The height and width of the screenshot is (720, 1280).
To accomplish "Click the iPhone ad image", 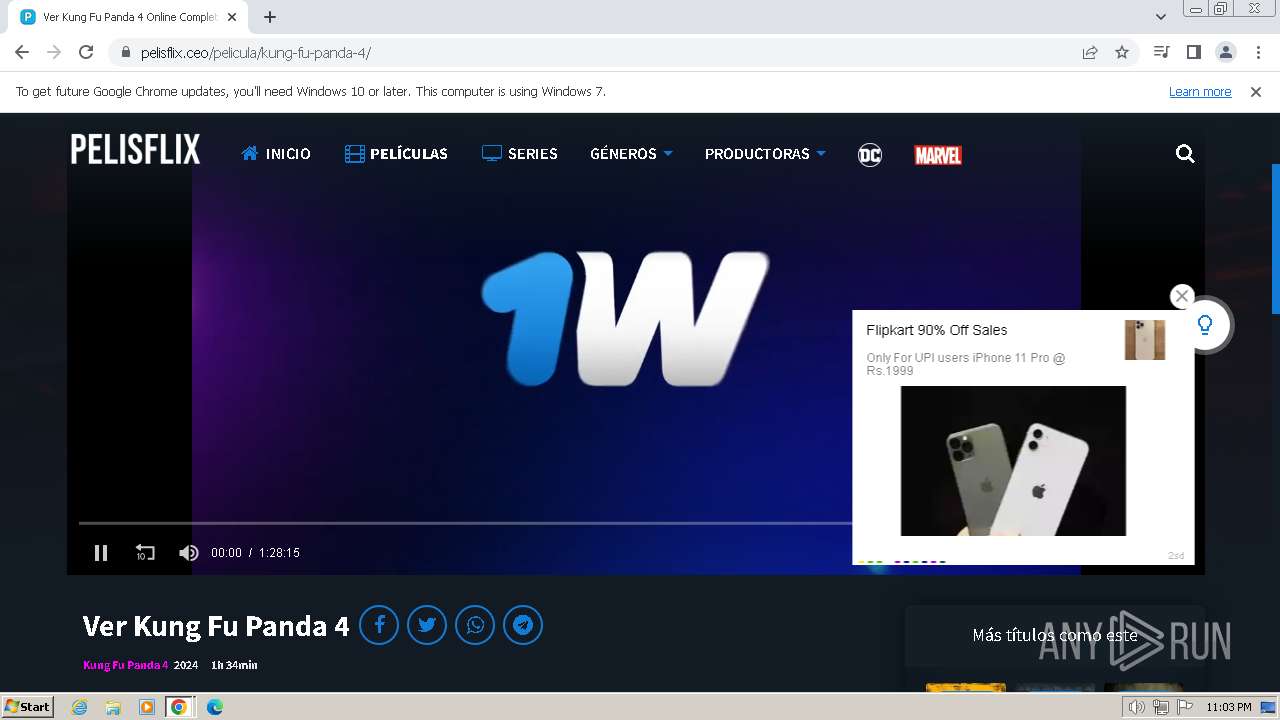I will click(1013, 461).
